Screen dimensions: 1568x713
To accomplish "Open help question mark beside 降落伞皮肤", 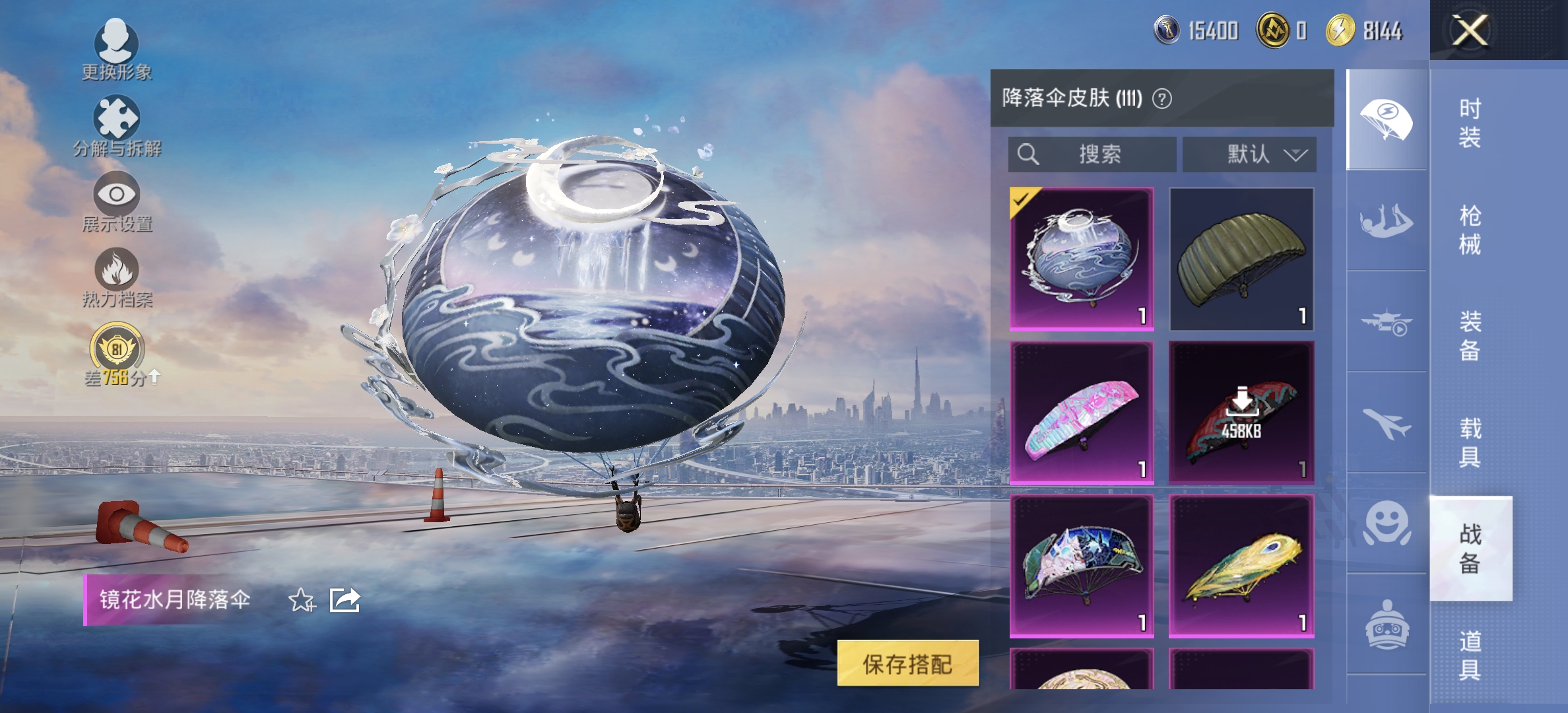I will point(1162,99).
